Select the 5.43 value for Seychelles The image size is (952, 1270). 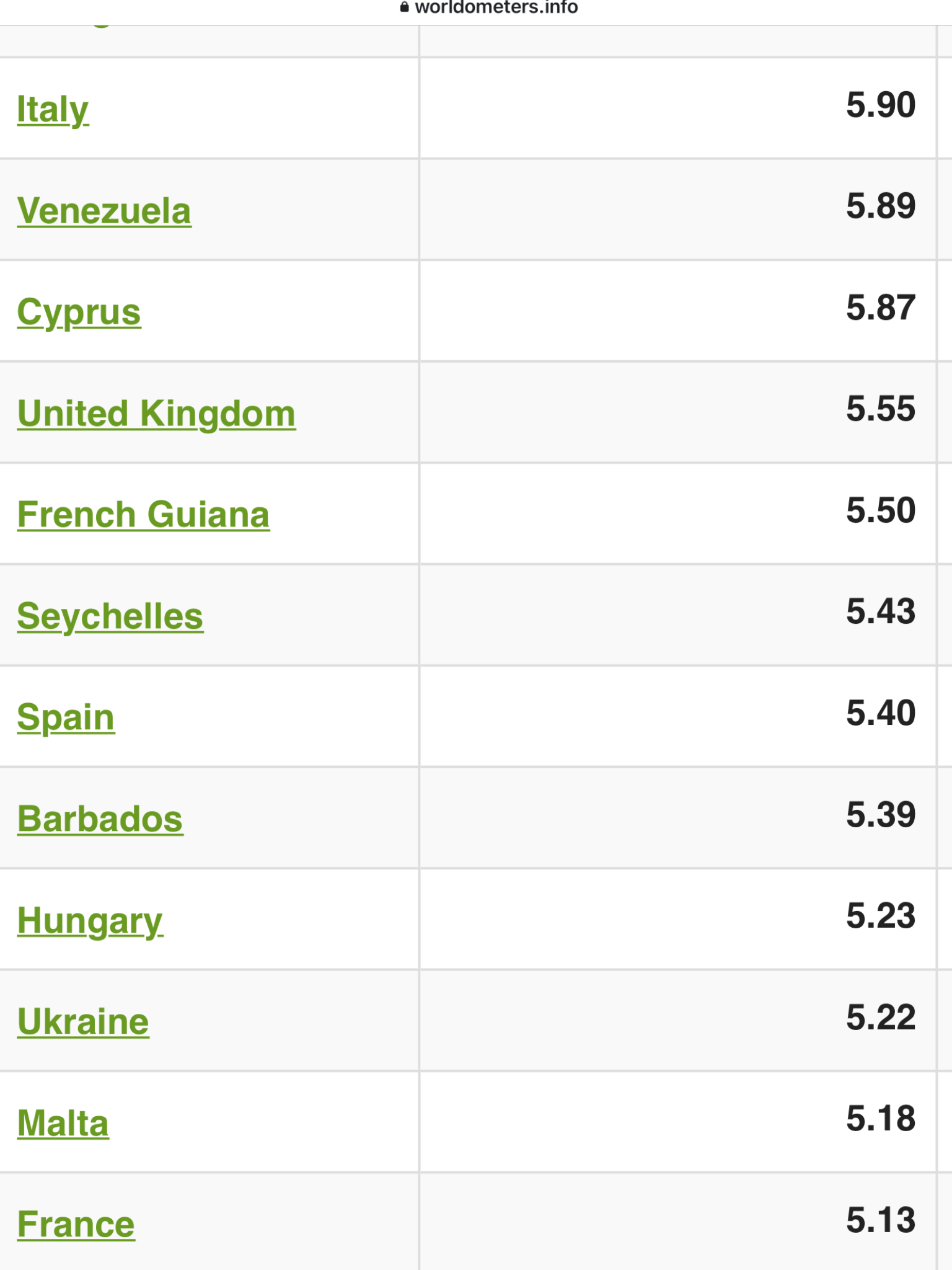(881, 611)
